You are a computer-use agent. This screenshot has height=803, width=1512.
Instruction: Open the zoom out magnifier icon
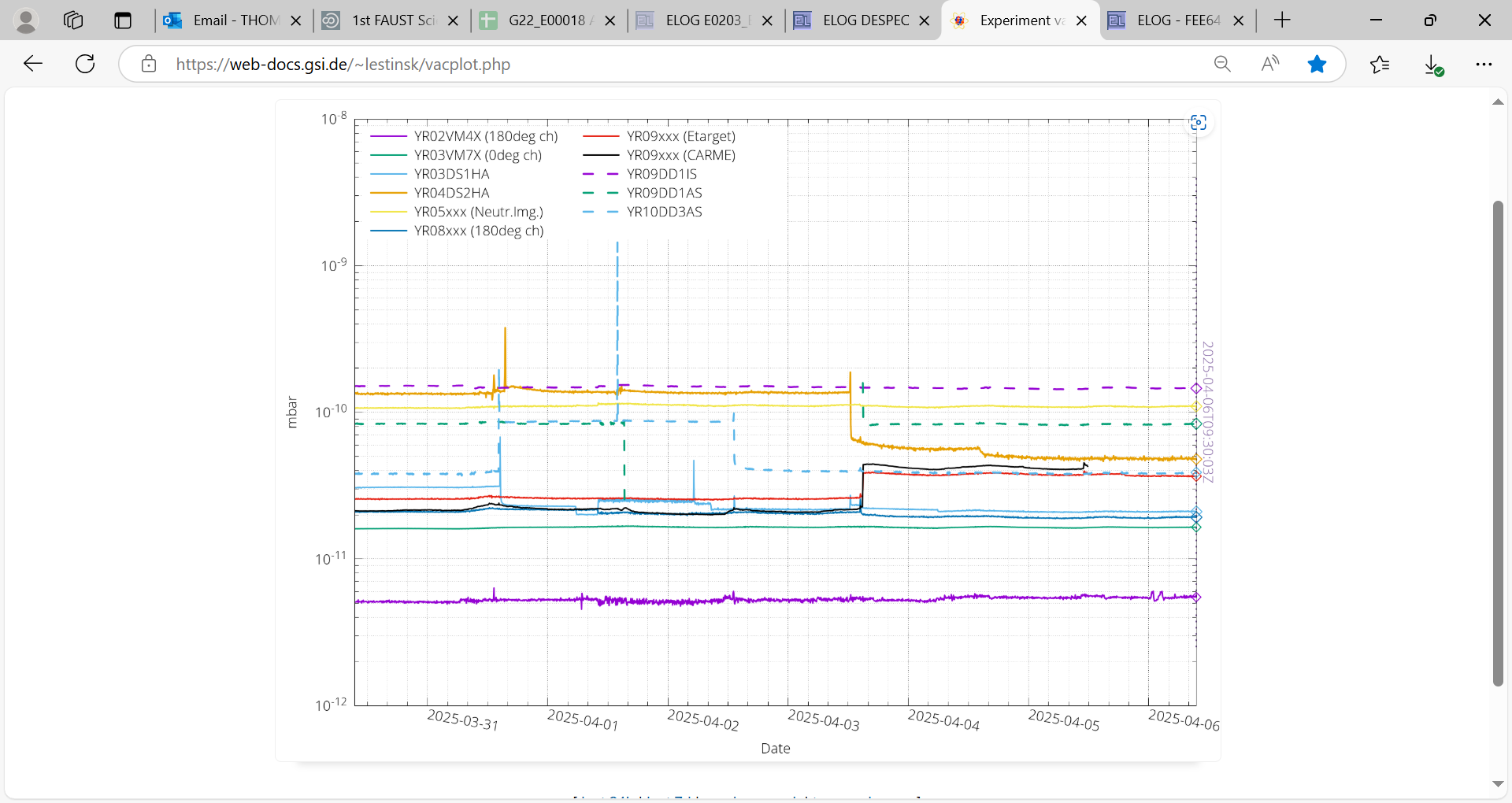1221,64
